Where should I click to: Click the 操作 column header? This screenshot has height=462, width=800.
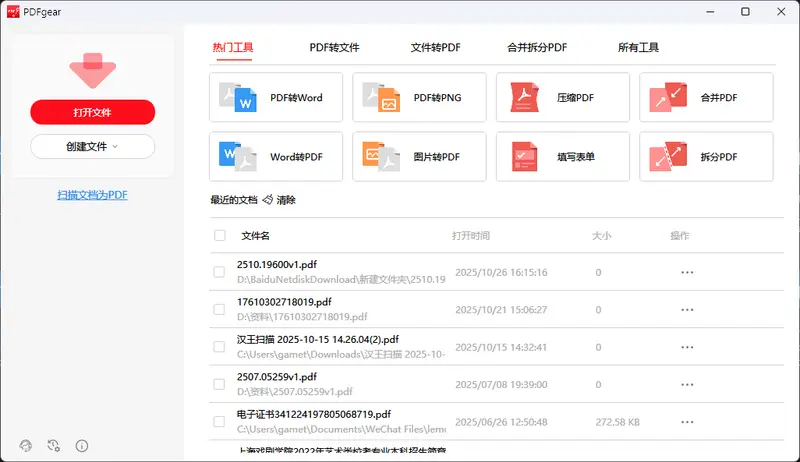click(x=680, y=236)
